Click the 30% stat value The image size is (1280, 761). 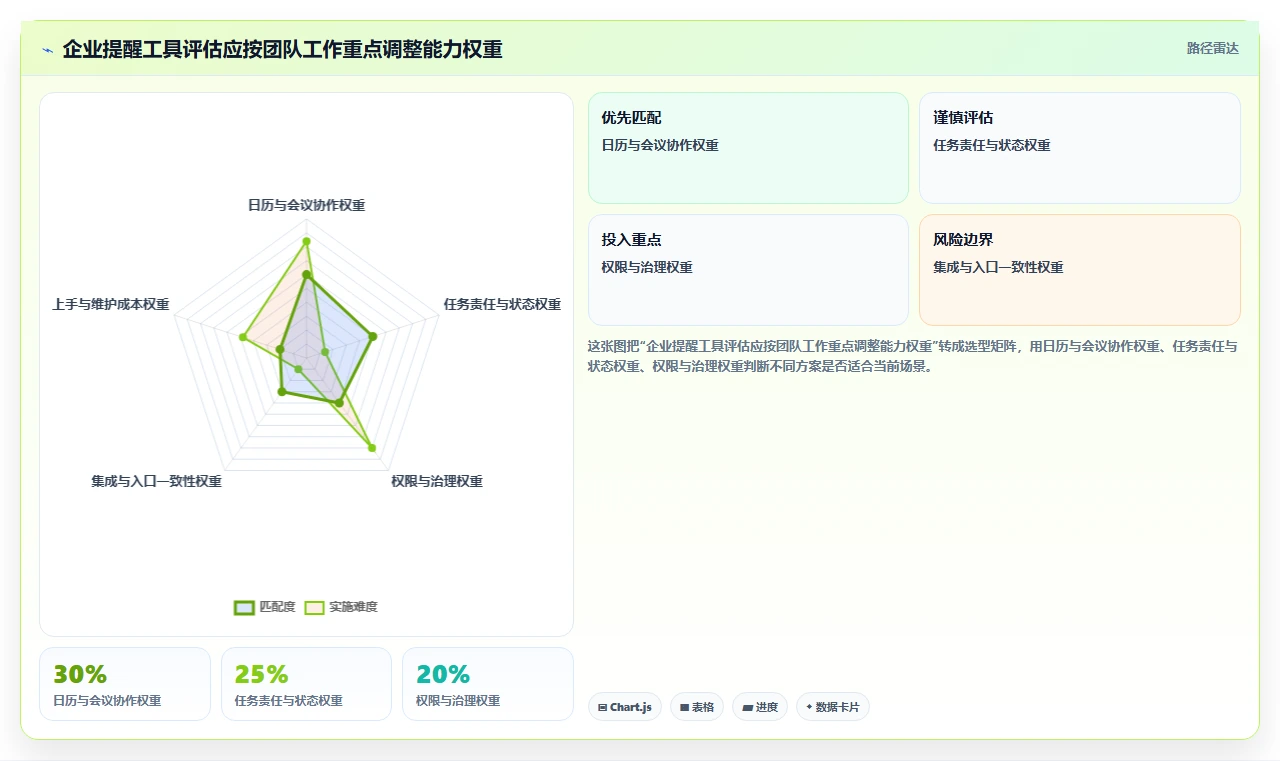(x=80, y=675)
